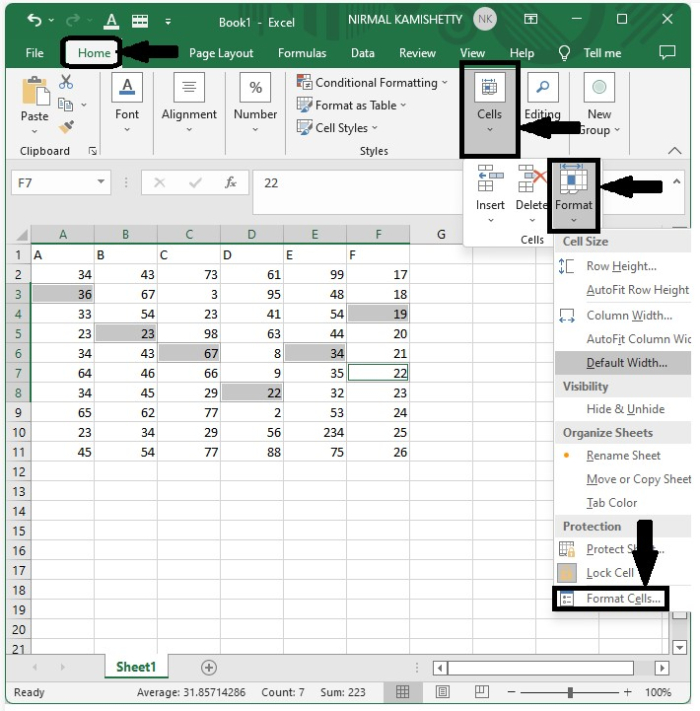700x711 pixels.
Task: Click the Insert cells icon
Action: point(490,179)
